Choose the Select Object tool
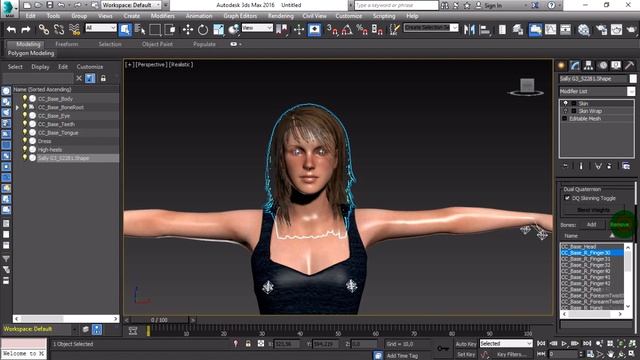The width and height of the screenshot is (640, 360). tap(125, 29)
